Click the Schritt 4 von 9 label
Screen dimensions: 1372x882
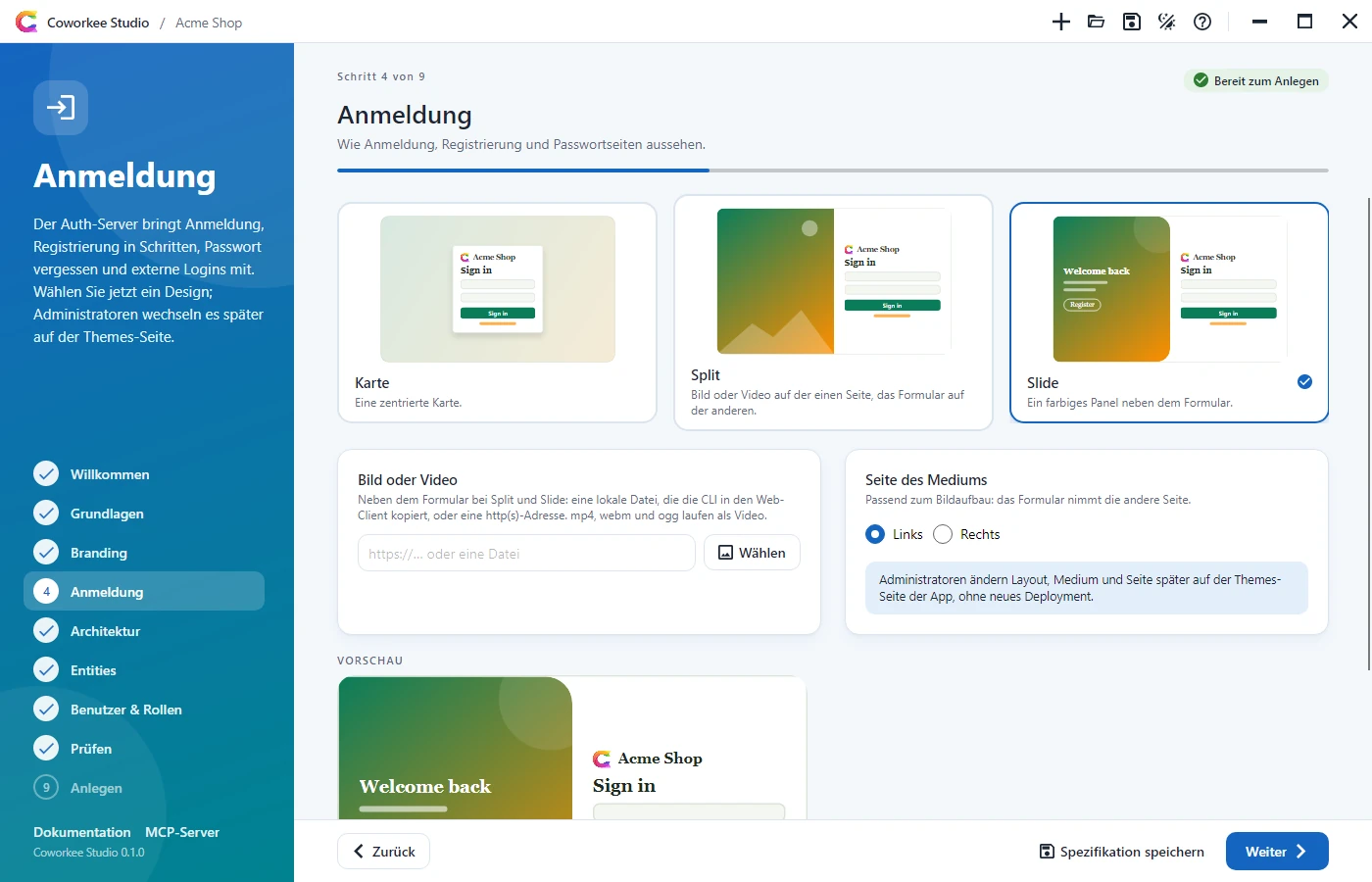coord(381,76)
